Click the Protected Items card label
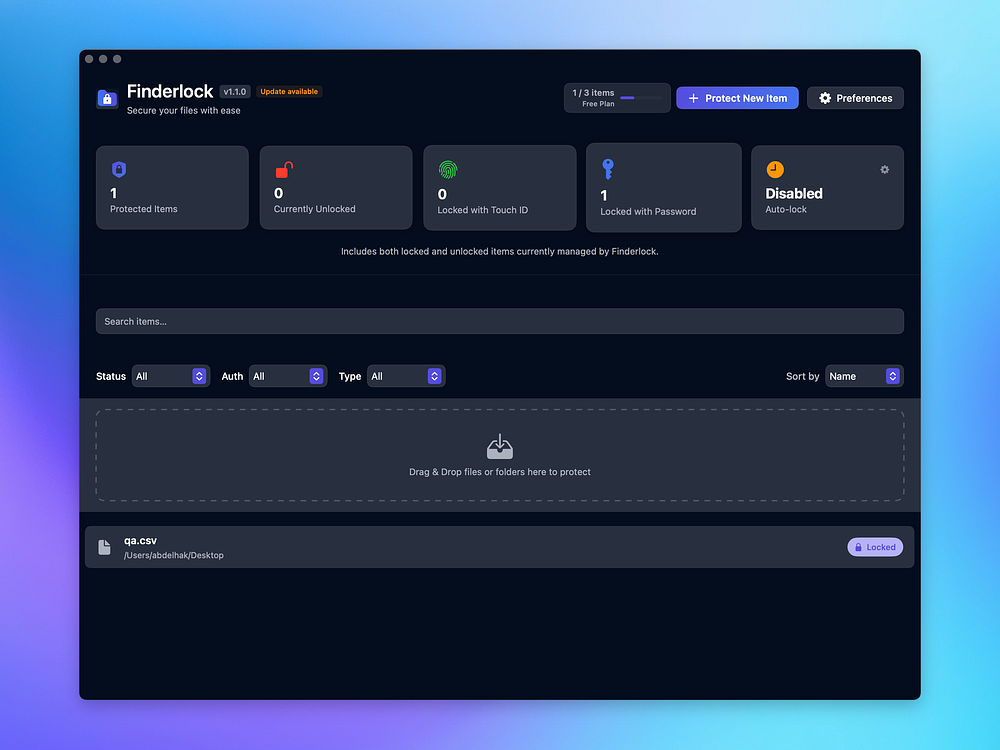This screenshot has height=750, width=1000. [x=143, y=209]
